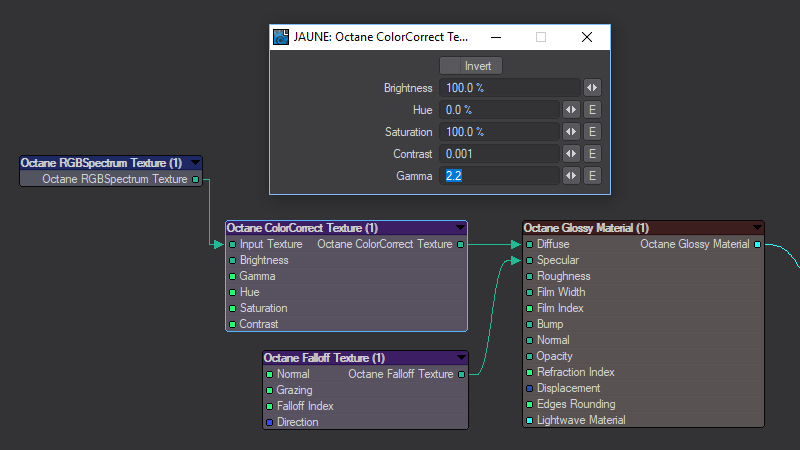Image resolution: width=800 pixels, height=450 pixels.
Task: Collapse the Octane ColorCorrect Texture node
Action: point(461,228)
